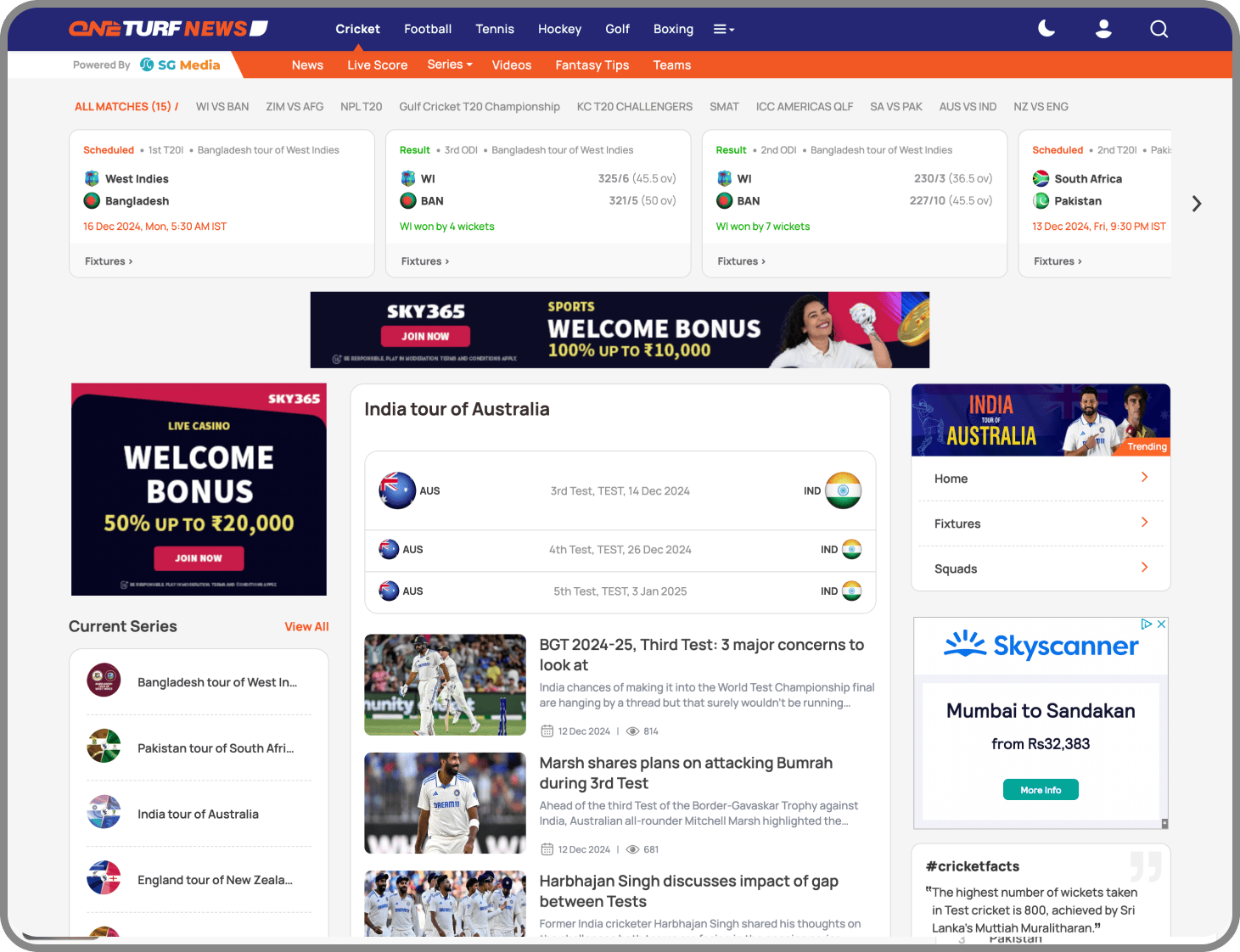
Task: Filter by Gulf Cricket T20 Championship
Action: point(480,107)
